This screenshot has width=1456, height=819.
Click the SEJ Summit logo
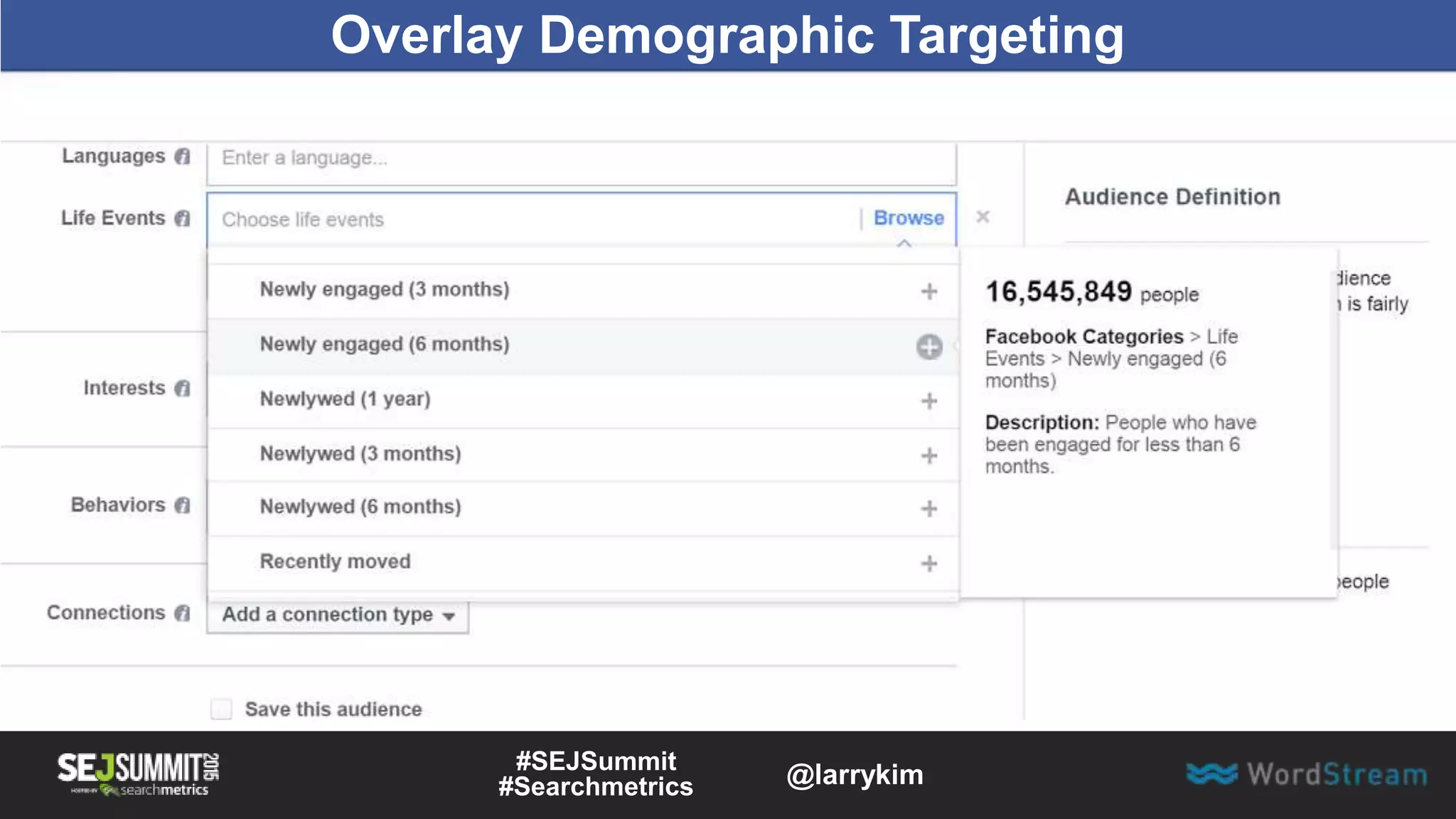click(138, 773)
